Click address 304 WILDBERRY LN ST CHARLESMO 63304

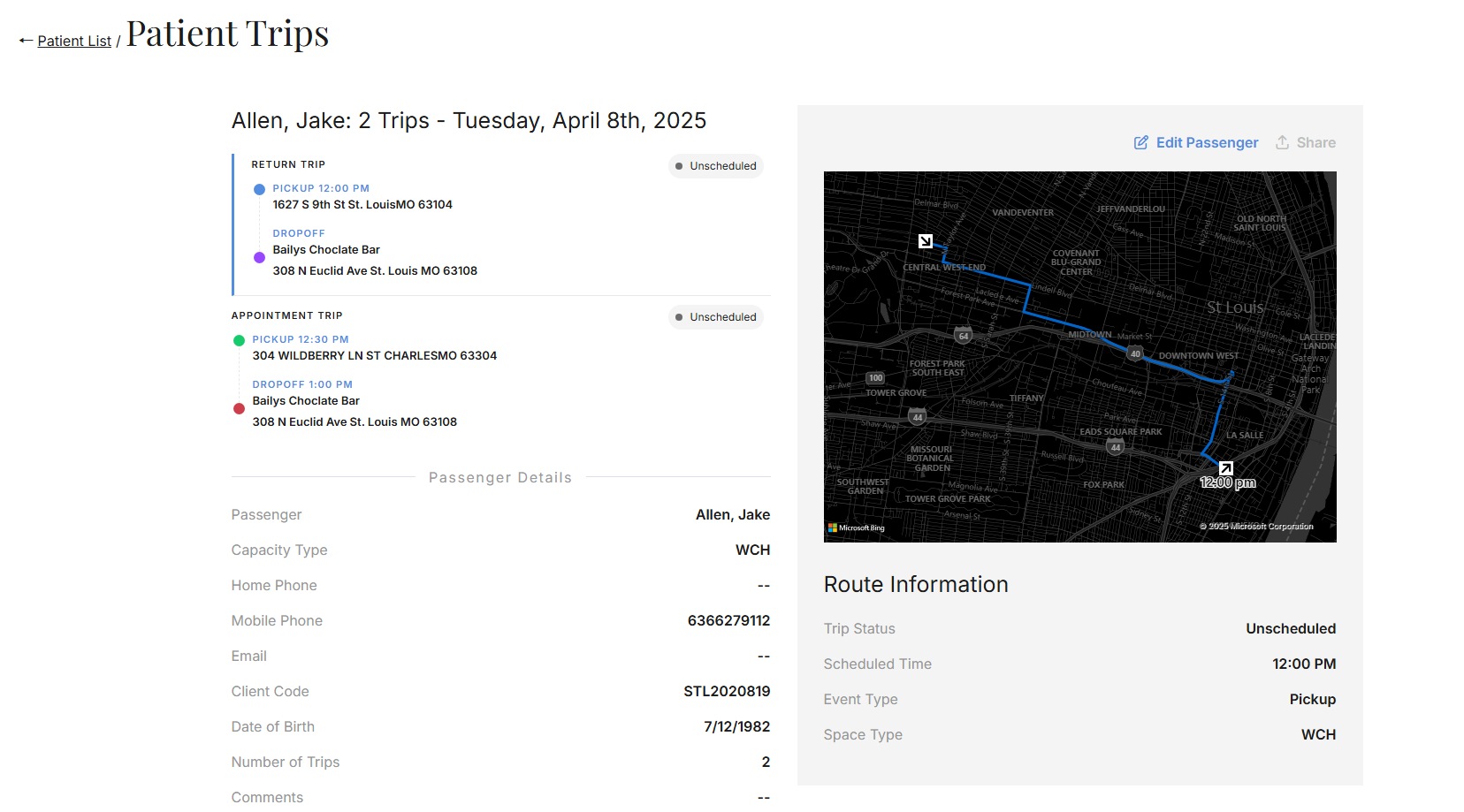[375, 355]
